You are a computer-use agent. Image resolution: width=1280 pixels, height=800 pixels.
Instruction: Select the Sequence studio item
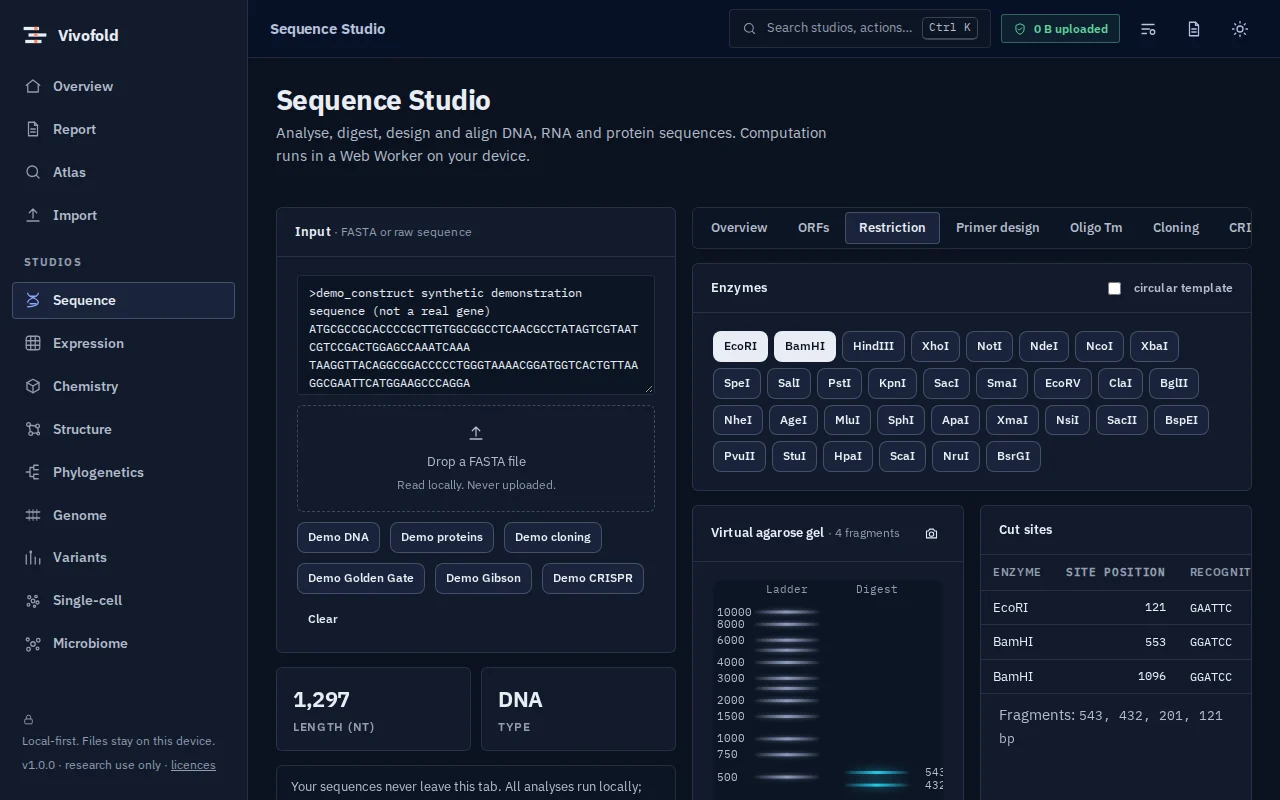(123, 300)
